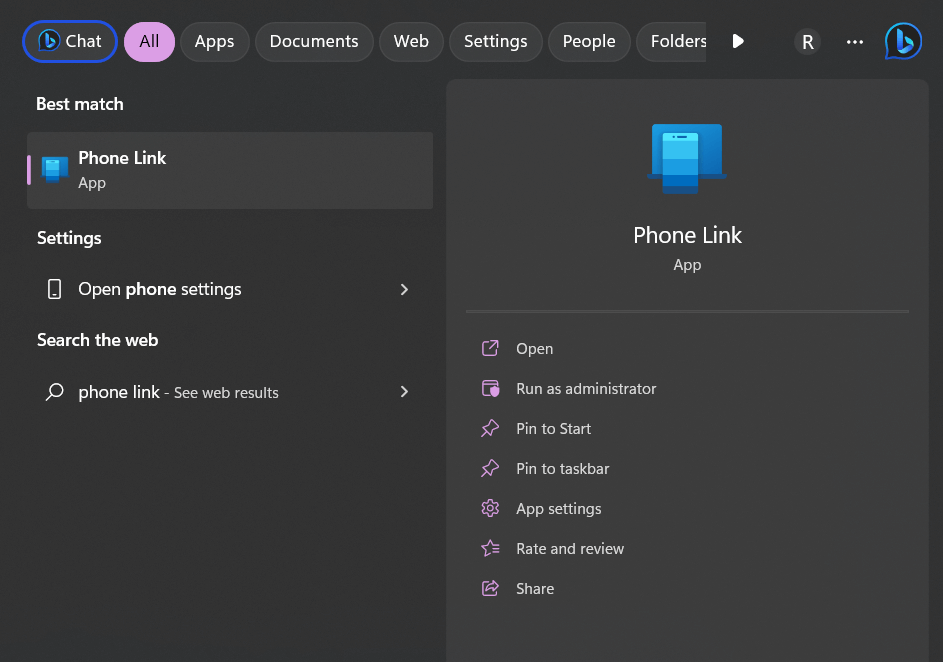Image resolution: width=943 pixels, height=662 pixels.
Task: Click the Search the web heading
Action: [x=97, y=340]
